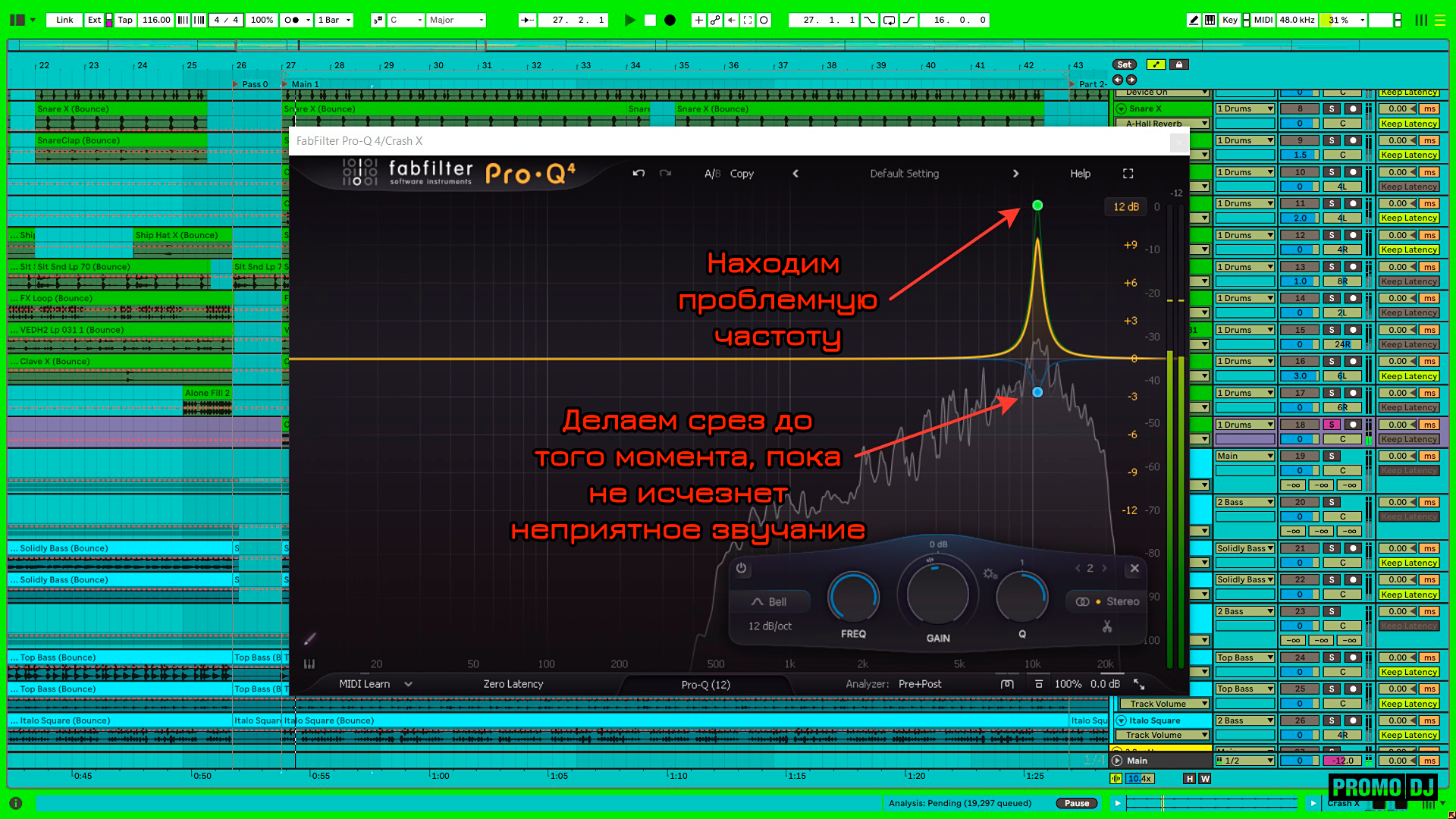Open the Bell filter shape dropdown
Viewport: 1456px width, 819px height.
[770, 601]
